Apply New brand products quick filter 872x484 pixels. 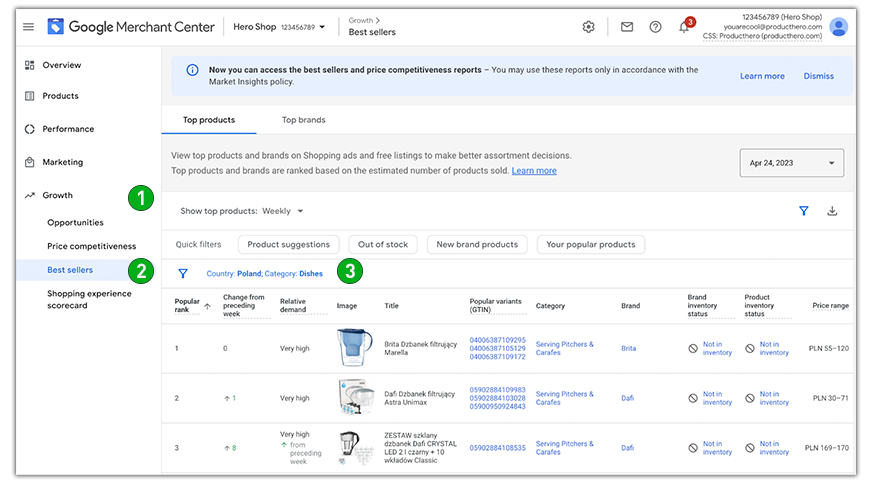477,244
